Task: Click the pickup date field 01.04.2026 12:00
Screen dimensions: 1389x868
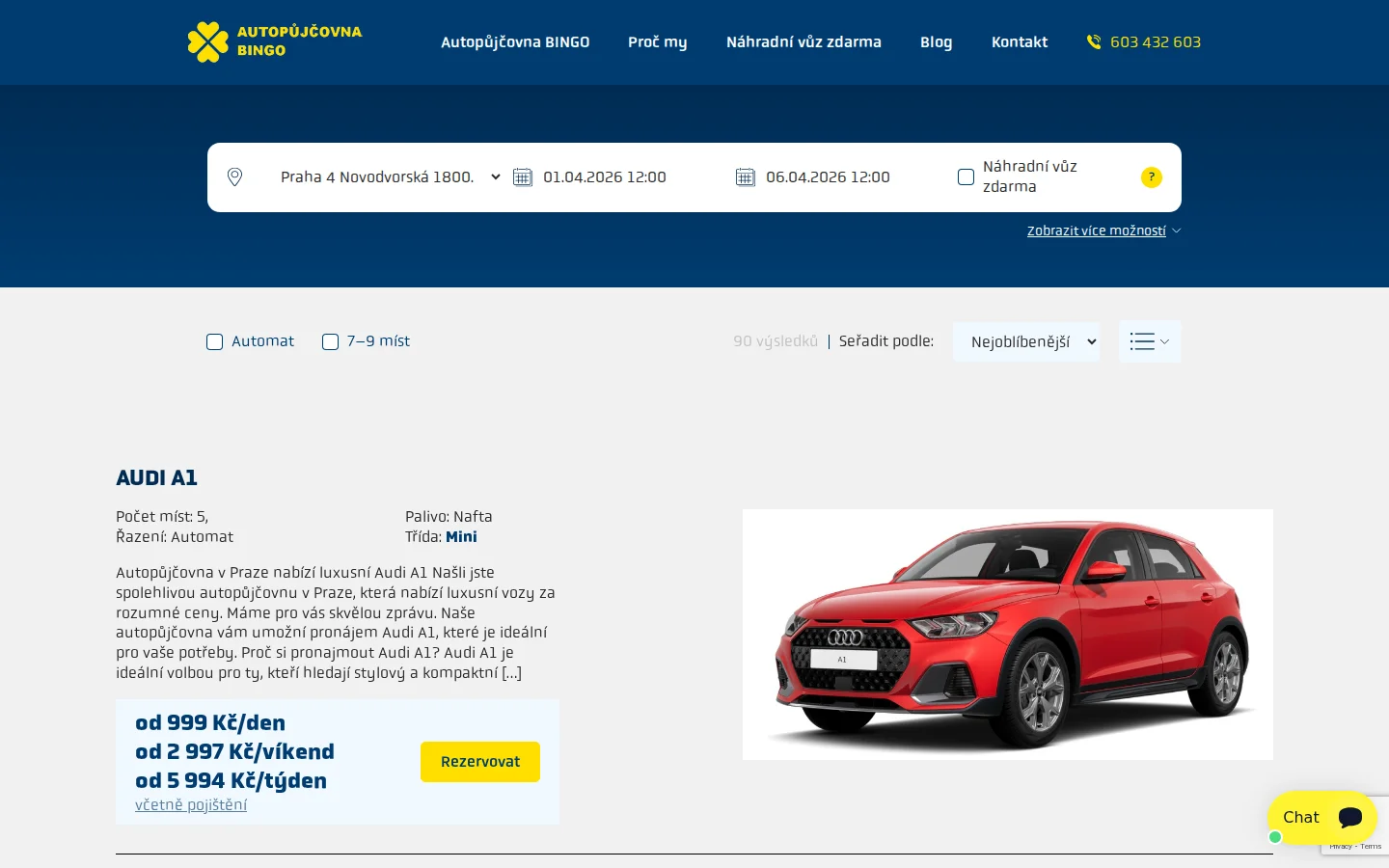Action: [605, 176]
